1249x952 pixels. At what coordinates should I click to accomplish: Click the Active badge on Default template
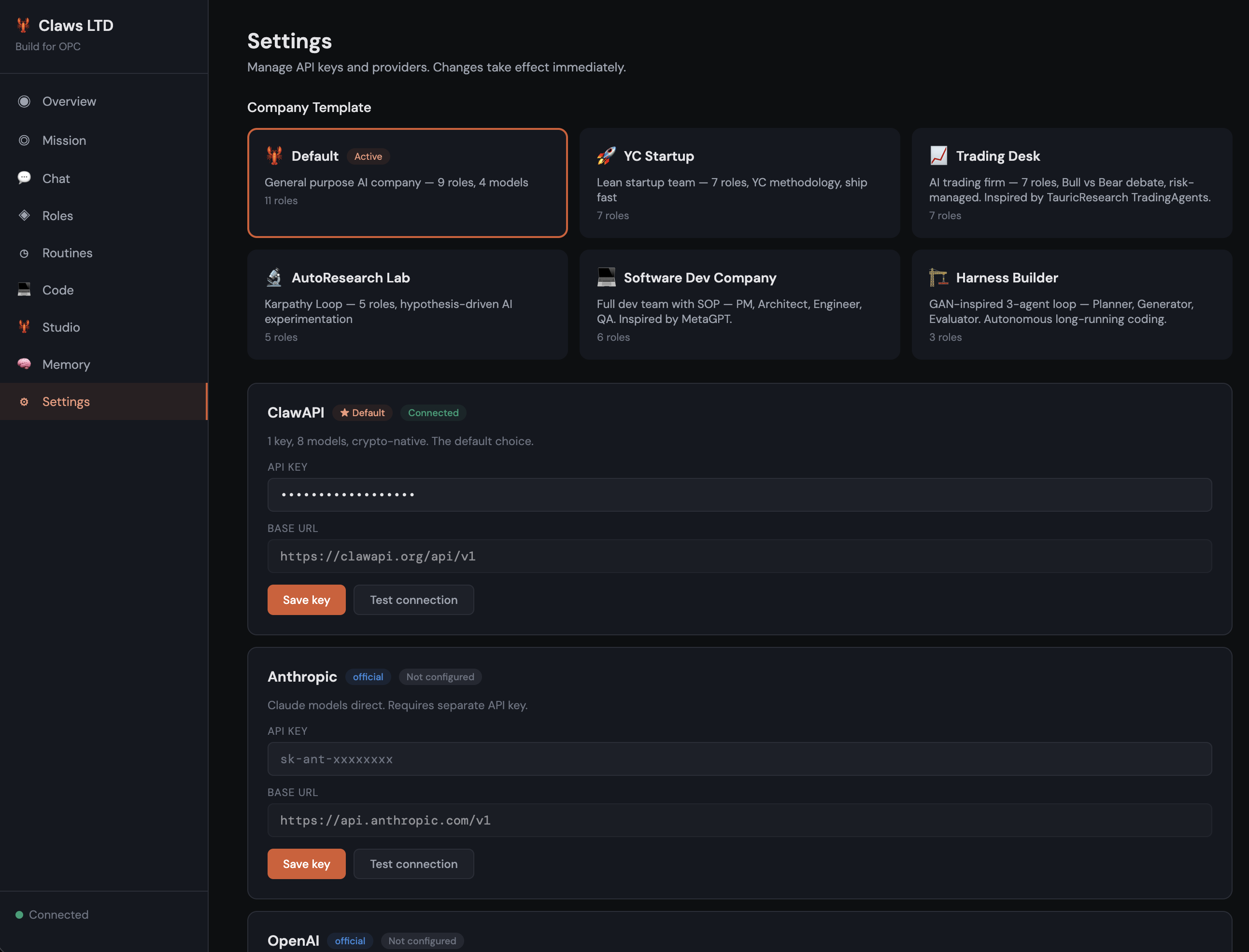(368, 156)
